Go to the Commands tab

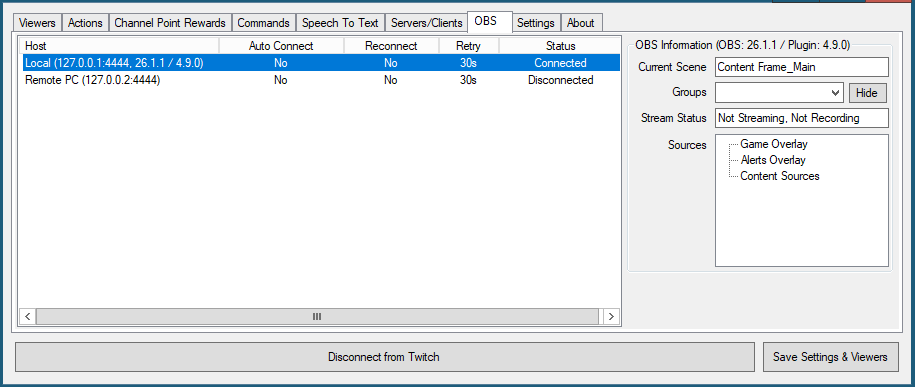click(x=263, y=23)
